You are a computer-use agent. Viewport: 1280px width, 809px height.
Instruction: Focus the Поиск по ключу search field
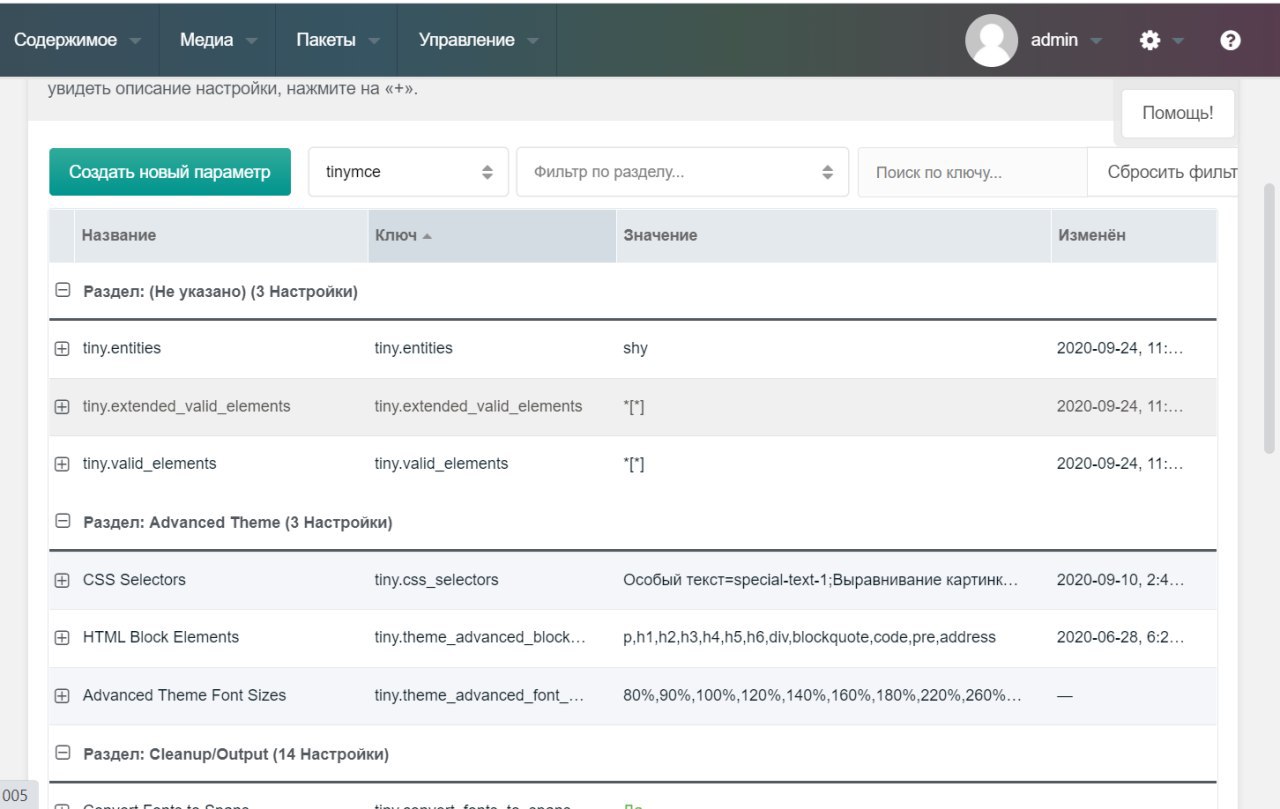point(972,172)
